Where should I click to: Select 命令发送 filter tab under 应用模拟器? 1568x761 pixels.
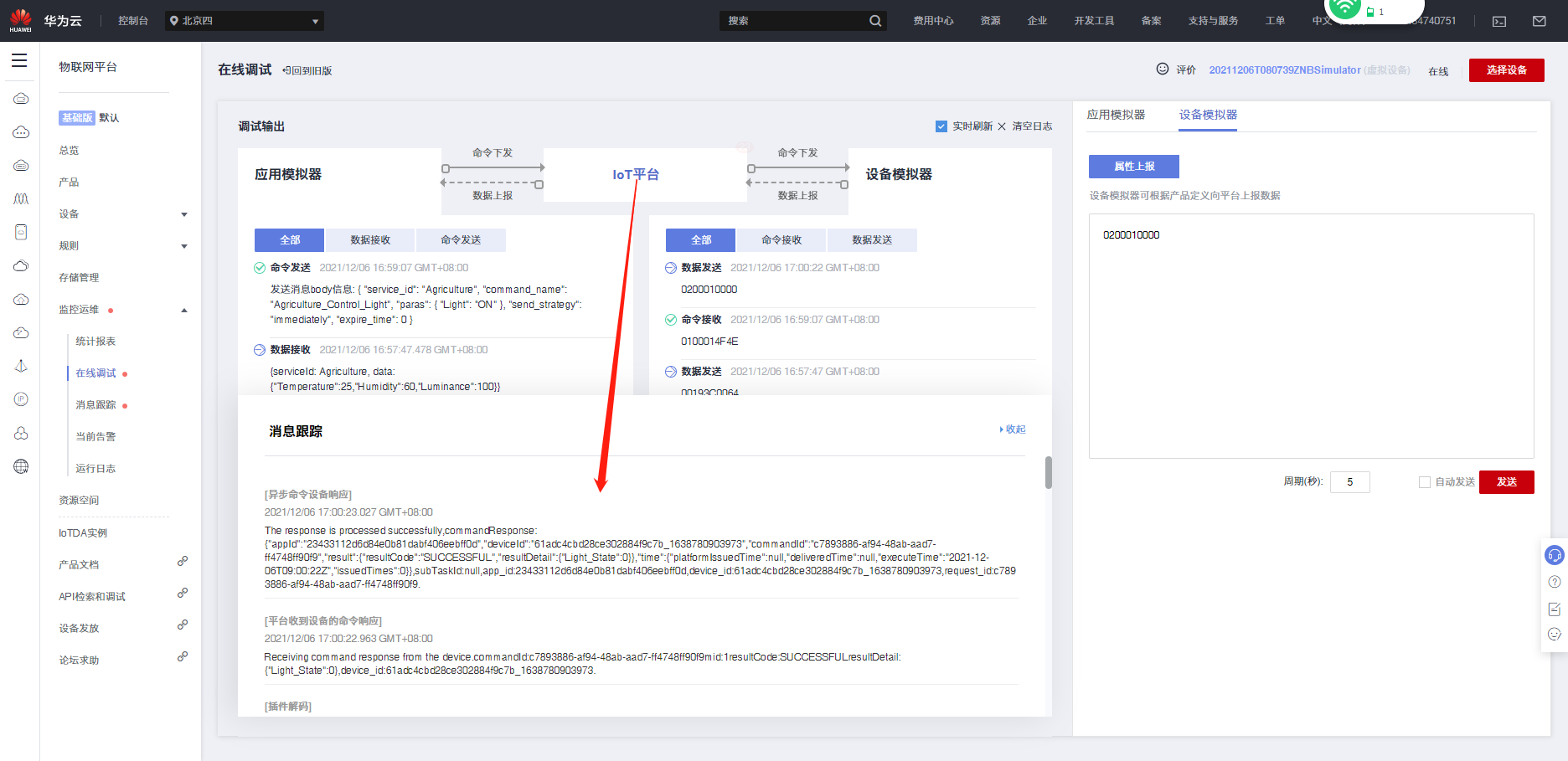click(x=461, y=240)
